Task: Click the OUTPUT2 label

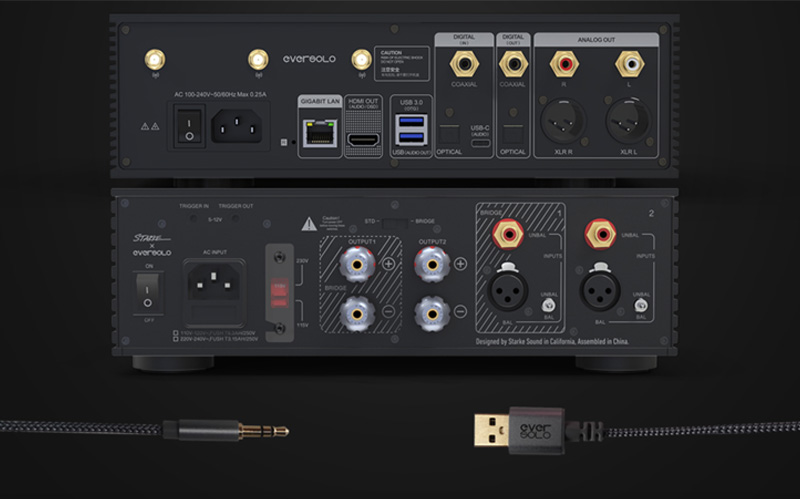Action: tap(432, 242)
